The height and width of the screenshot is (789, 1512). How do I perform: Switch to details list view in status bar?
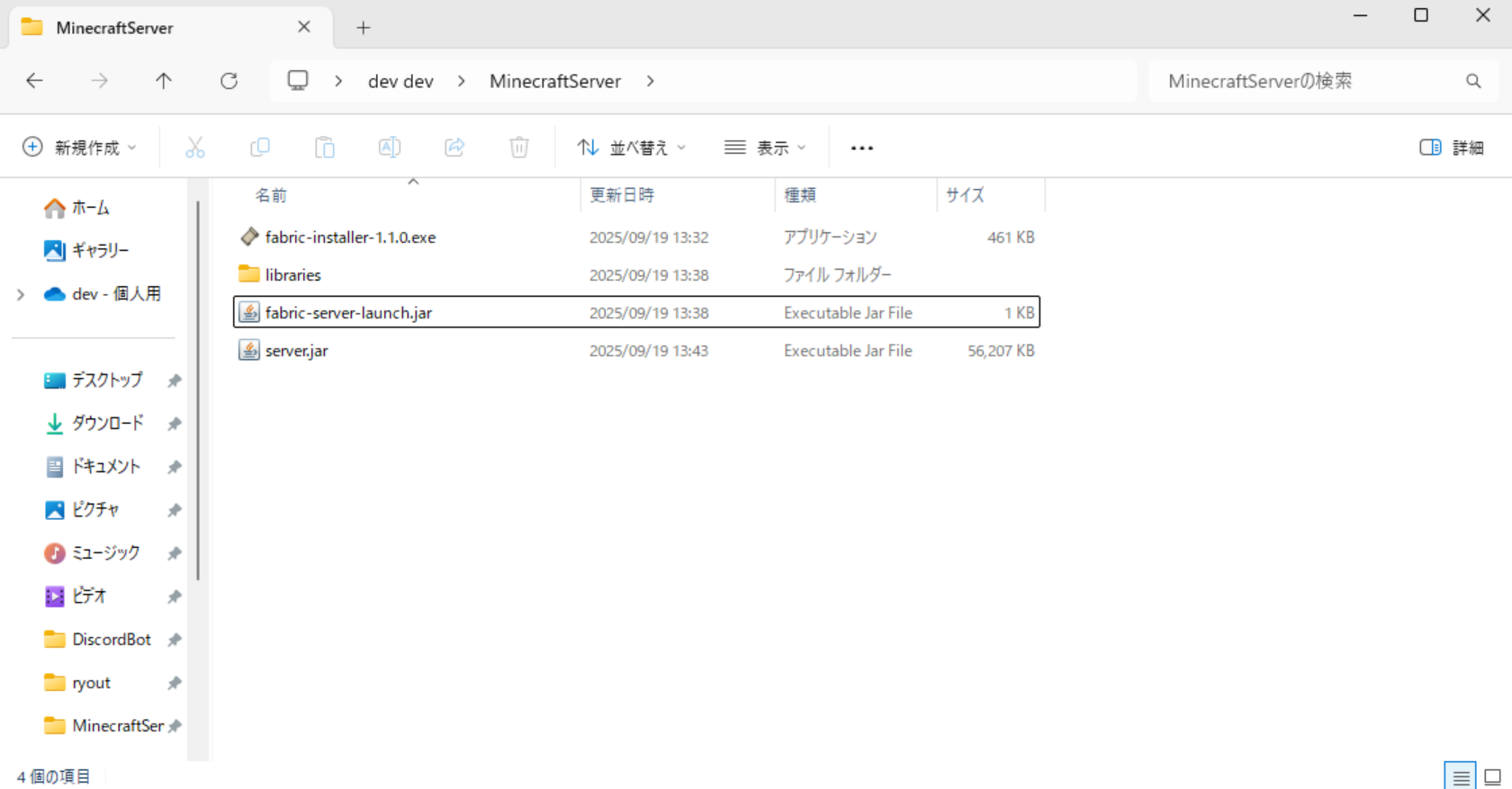tap(1460, 776)
